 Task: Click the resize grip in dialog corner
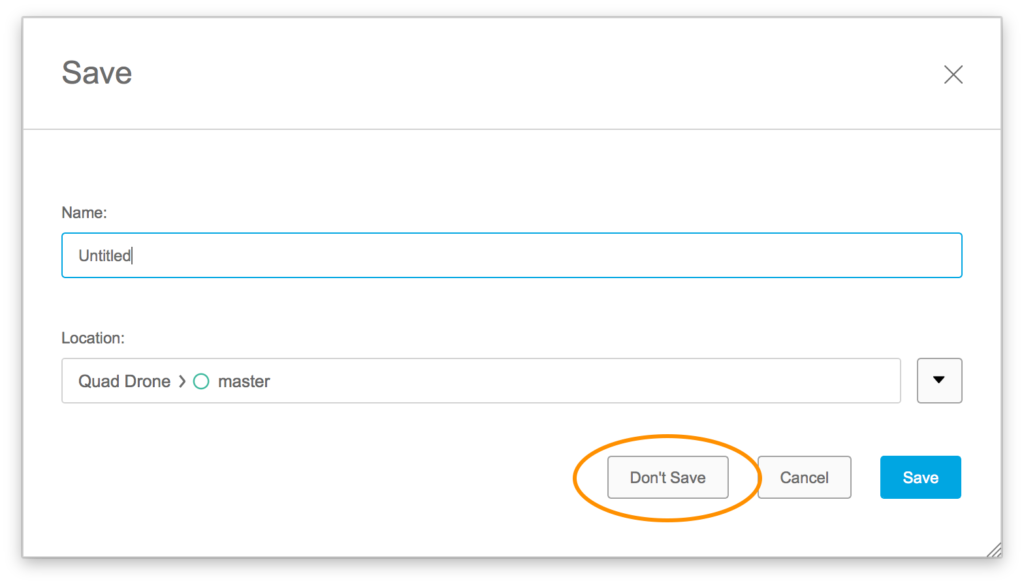(x=993, y=549)
